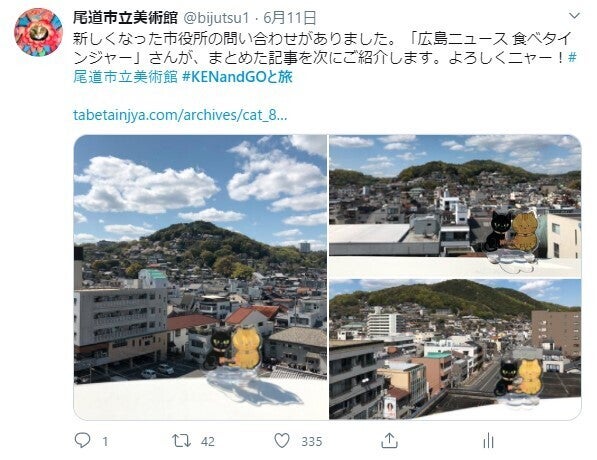Image resolution: width=597 pixels, height=460 pixels.
Task: Open the 尾道市立美術館 display name
Action: point(125,18)
